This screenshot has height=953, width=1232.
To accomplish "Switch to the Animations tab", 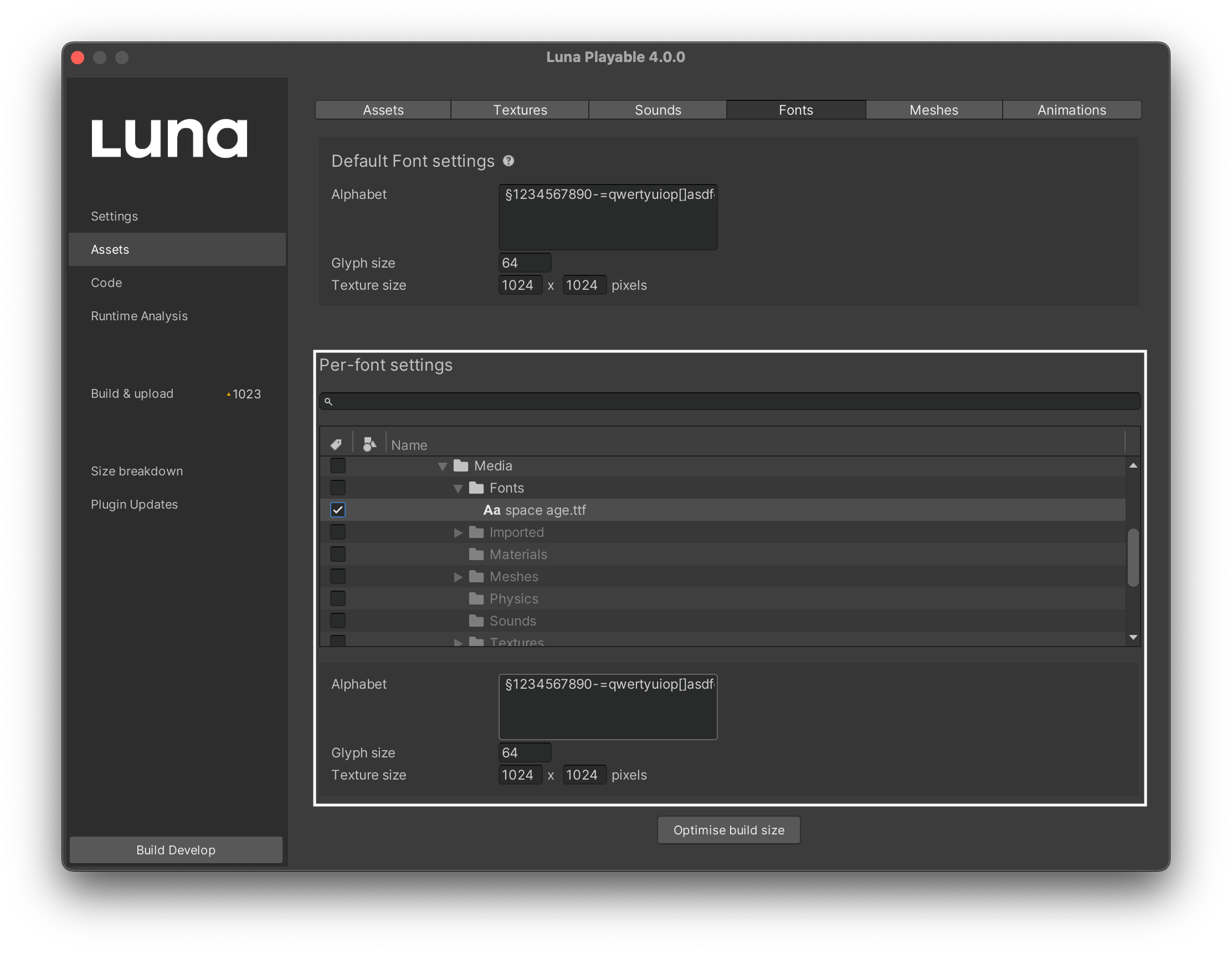I will 1072,110.
